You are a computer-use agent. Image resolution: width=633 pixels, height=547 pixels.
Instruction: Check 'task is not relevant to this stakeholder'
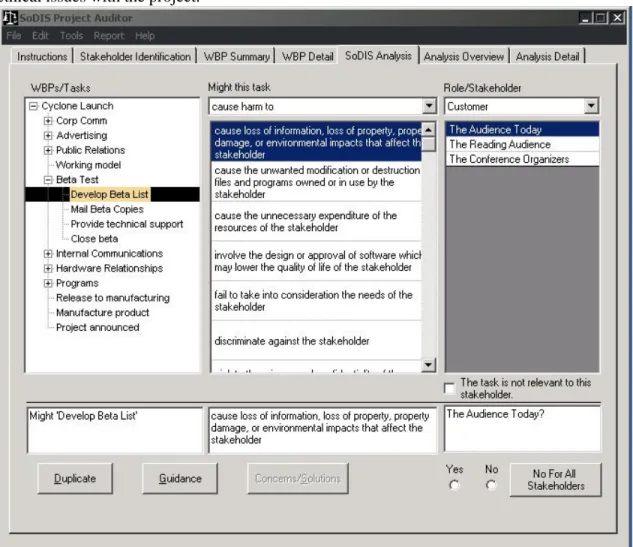coord(449,388)
